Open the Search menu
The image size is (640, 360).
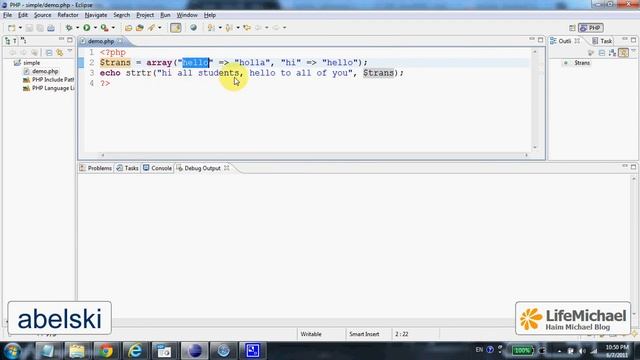point(122,15)
